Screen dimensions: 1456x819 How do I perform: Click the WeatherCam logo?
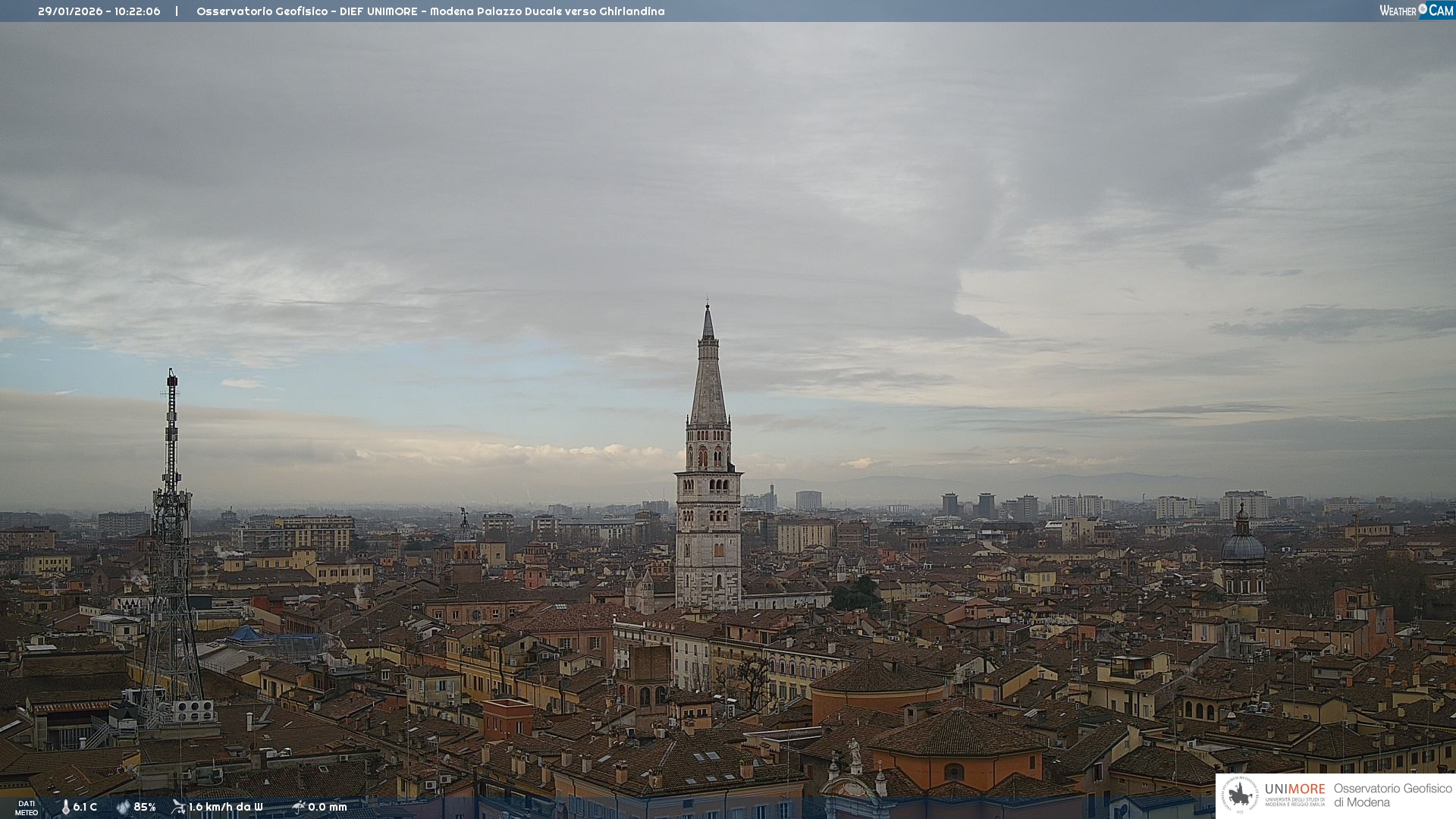coord(1416,11)
